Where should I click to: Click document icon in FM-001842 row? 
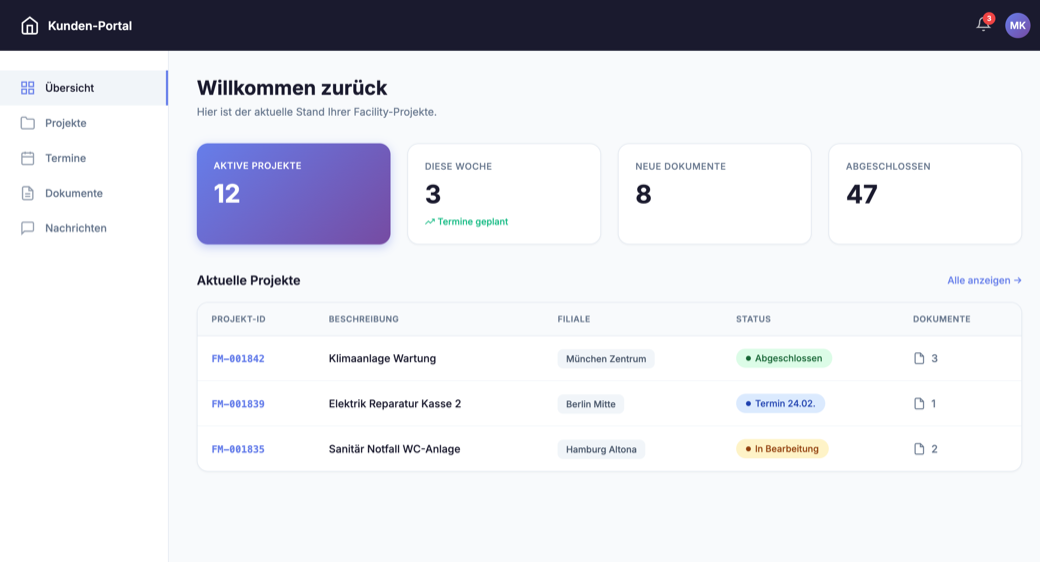coord(919,358)
